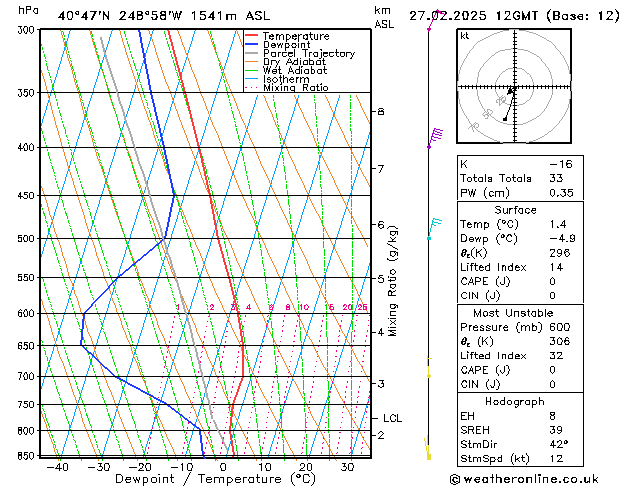Click the hodograph wind plot

pyautogui.click(x=514, y=86)
